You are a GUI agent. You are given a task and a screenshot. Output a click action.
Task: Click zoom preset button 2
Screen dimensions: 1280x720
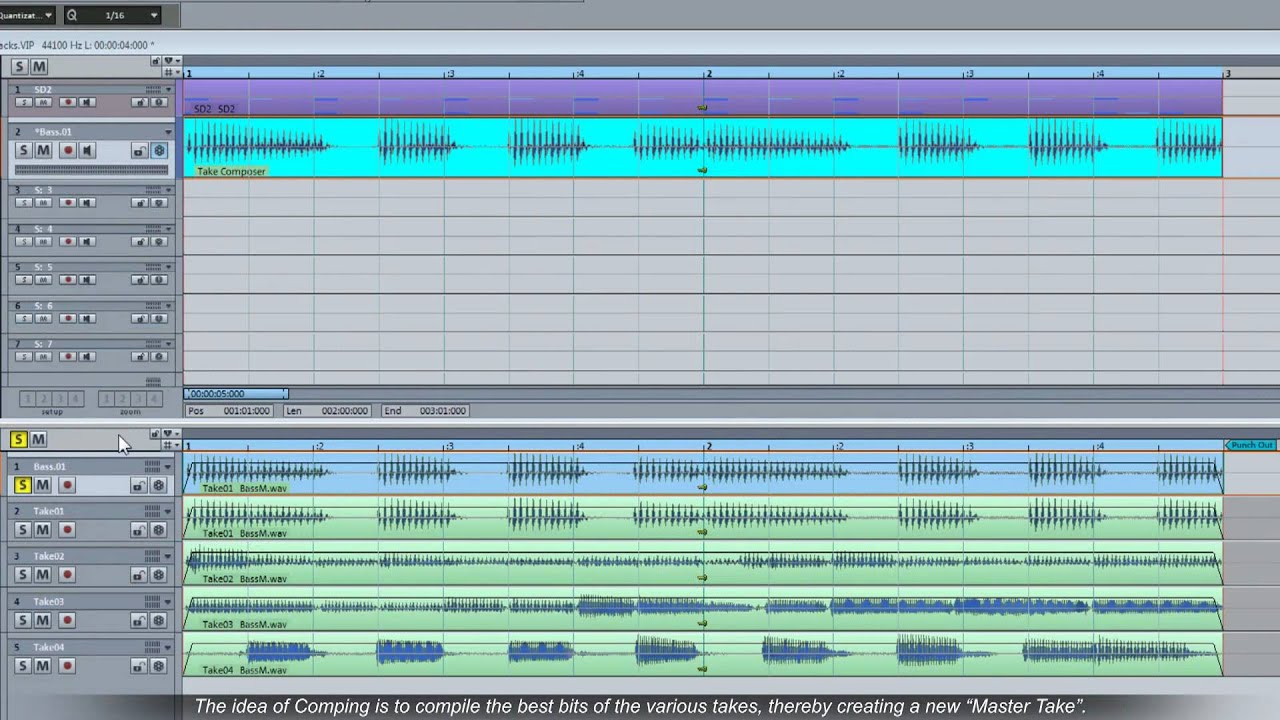point(122,399)
